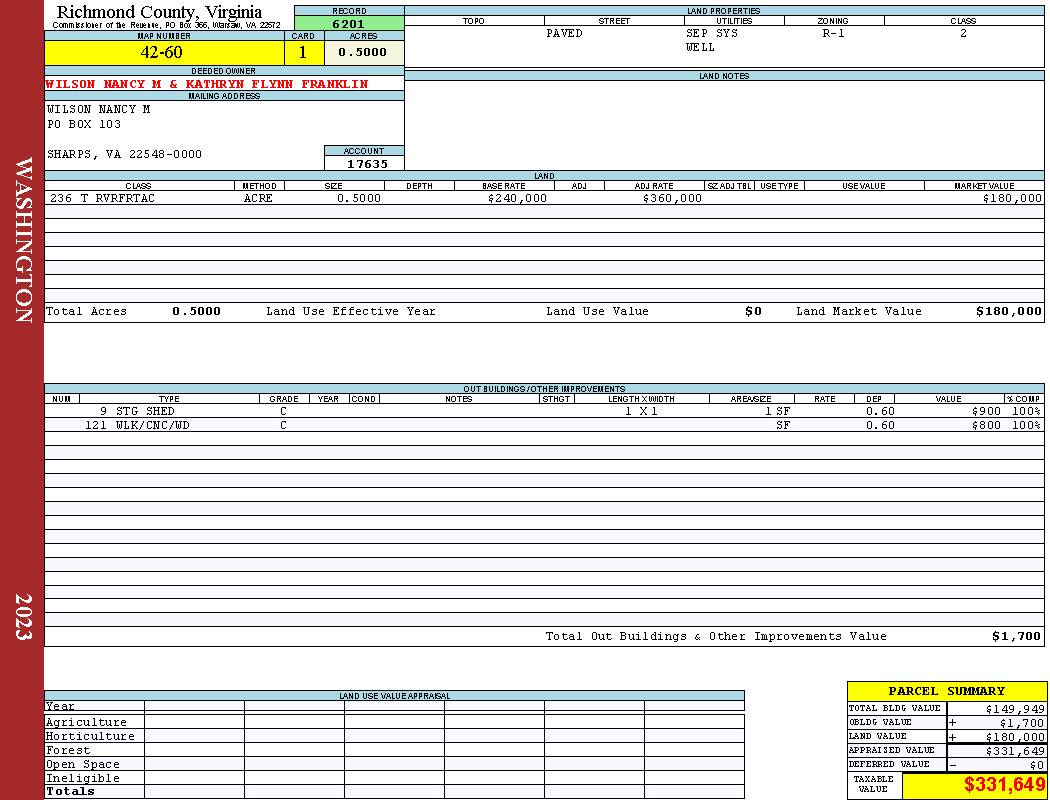Click the red taxable value $331,649
Viewport: 1050px width, 800px height.
(1004, 785)
